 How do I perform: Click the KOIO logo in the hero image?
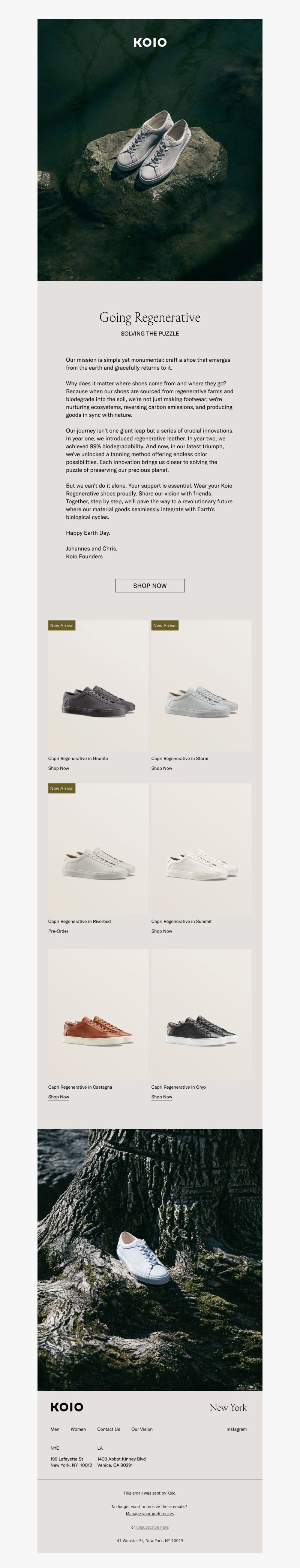click(x=150, y=42)
